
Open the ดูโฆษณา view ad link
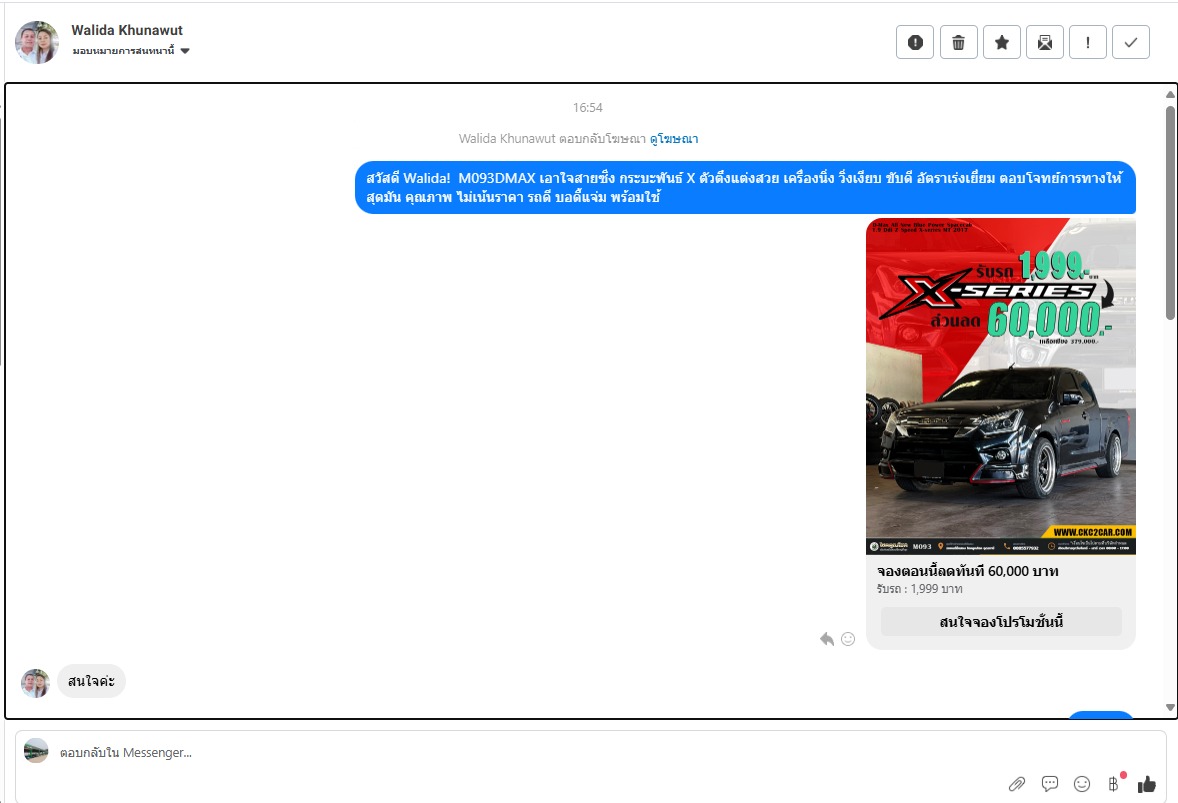(x=674, y=138)
